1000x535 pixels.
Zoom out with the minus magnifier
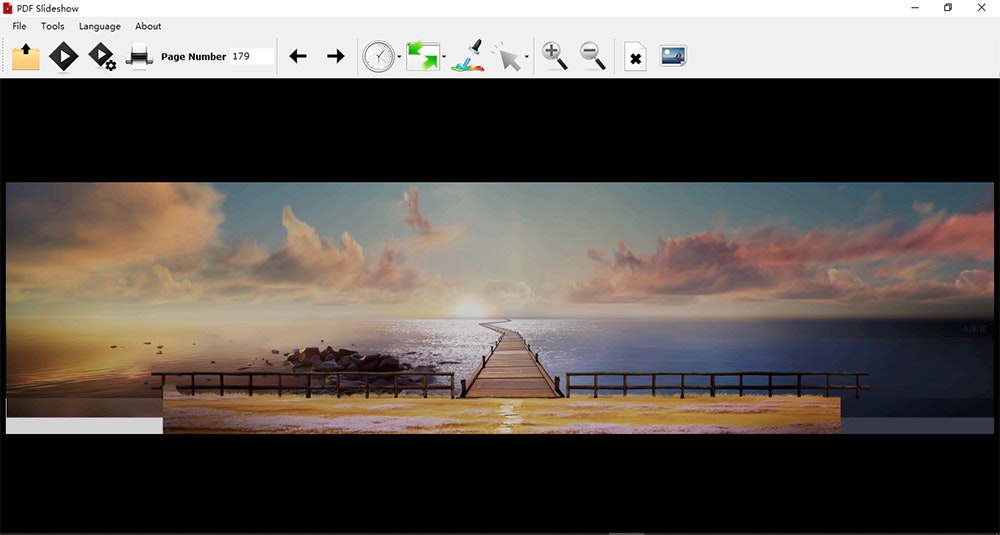point(592,56)
